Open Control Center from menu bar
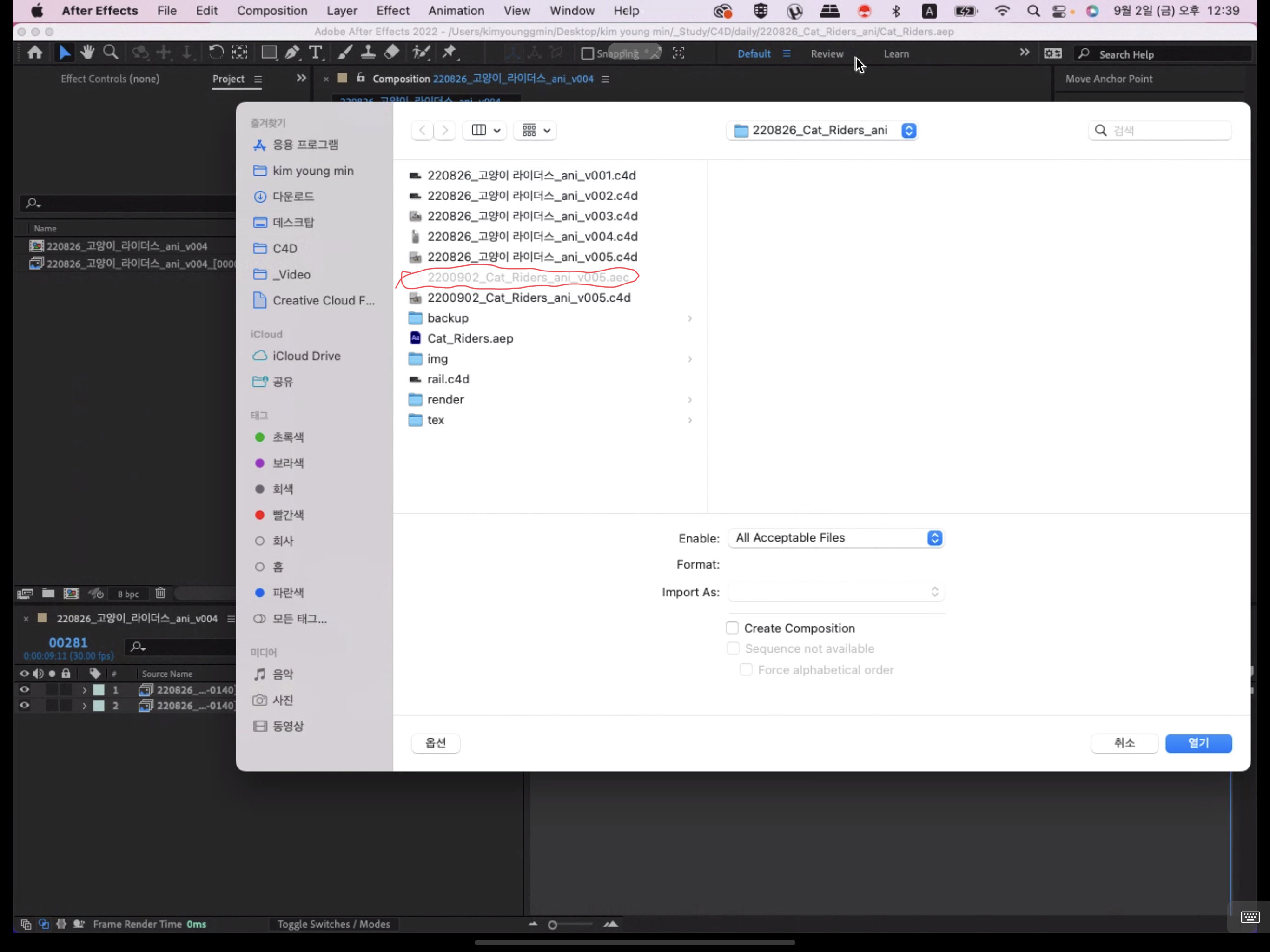 pos(1058,11)
